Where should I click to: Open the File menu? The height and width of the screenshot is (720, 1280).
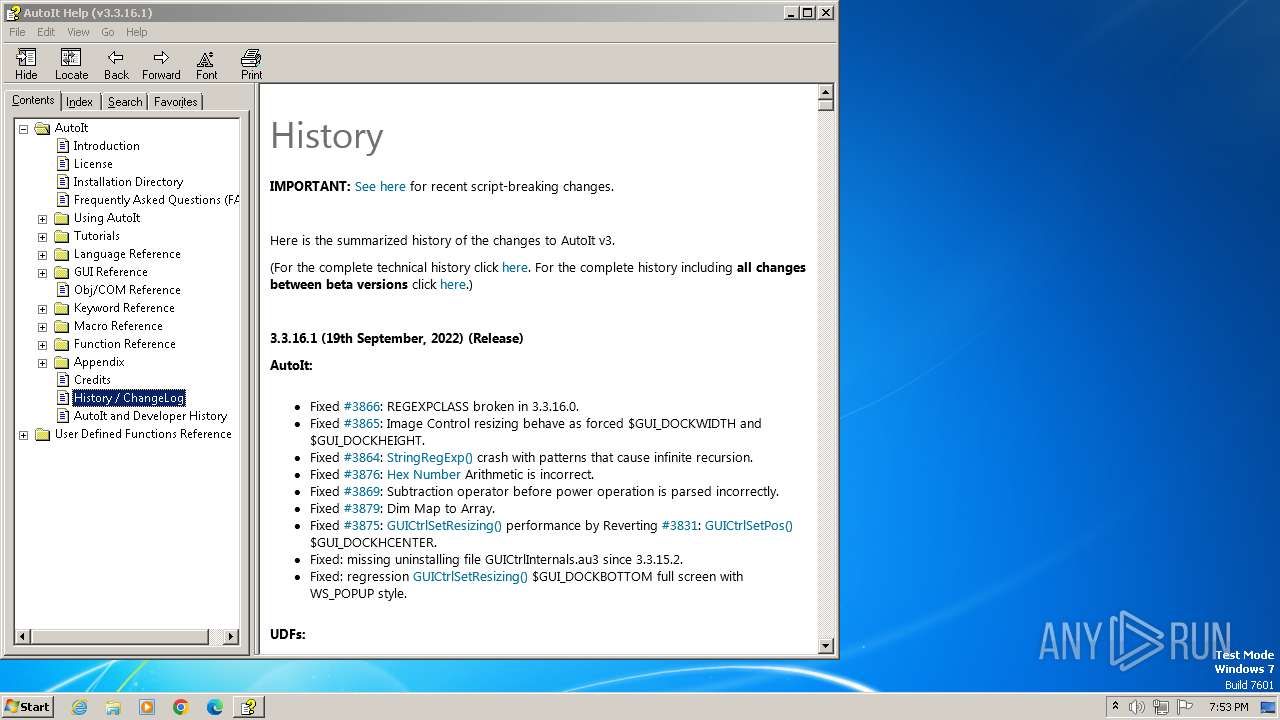pos(17,32)
